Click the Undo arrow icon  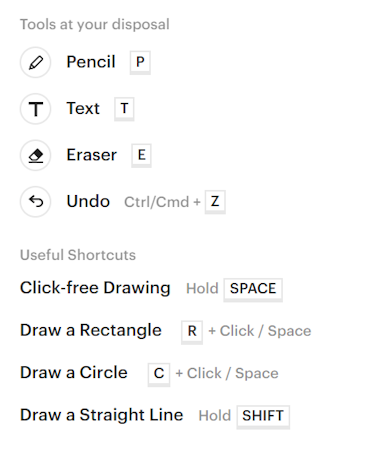35,202
